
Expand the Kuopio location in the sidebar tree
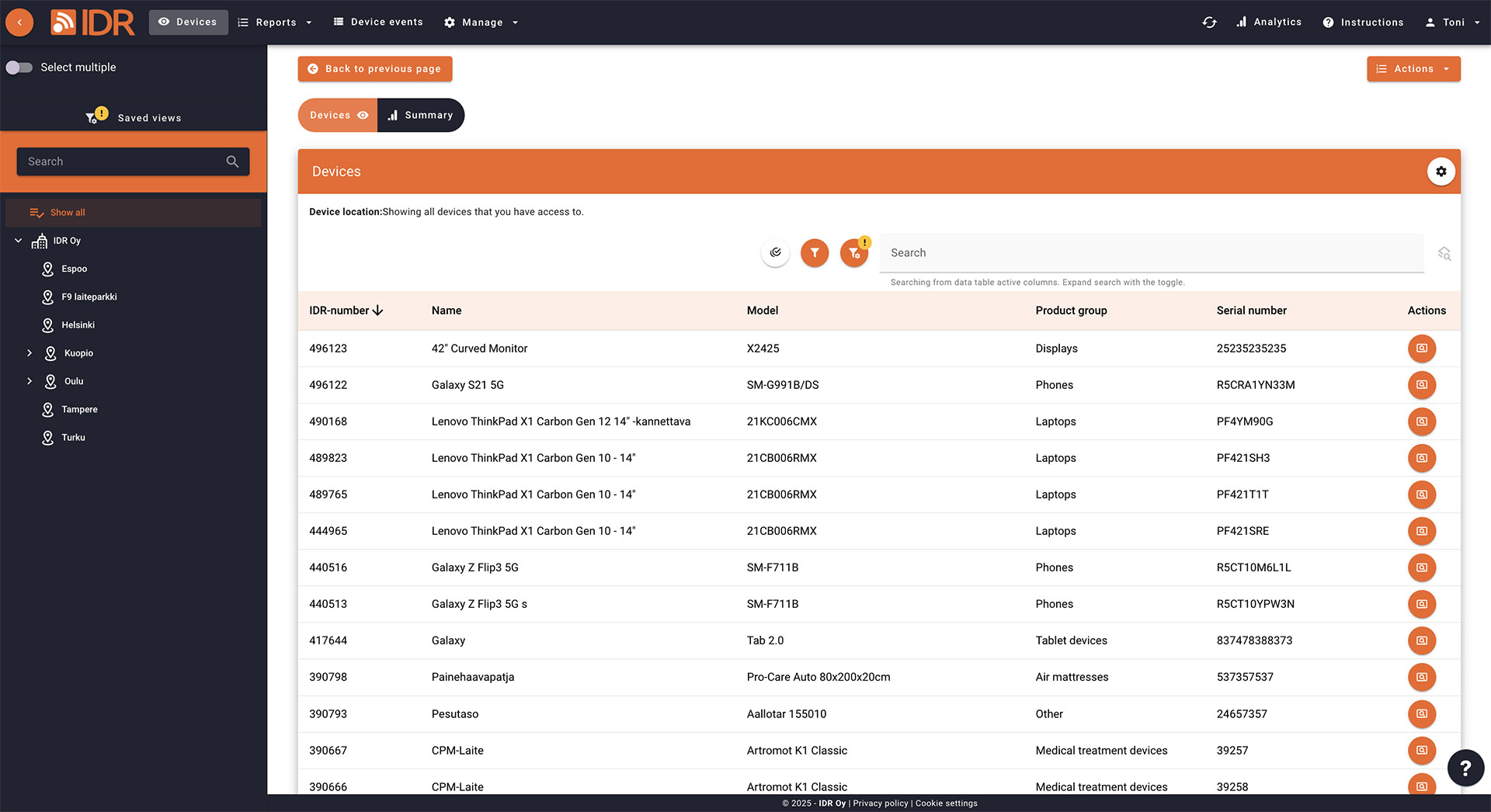(30, 352)
